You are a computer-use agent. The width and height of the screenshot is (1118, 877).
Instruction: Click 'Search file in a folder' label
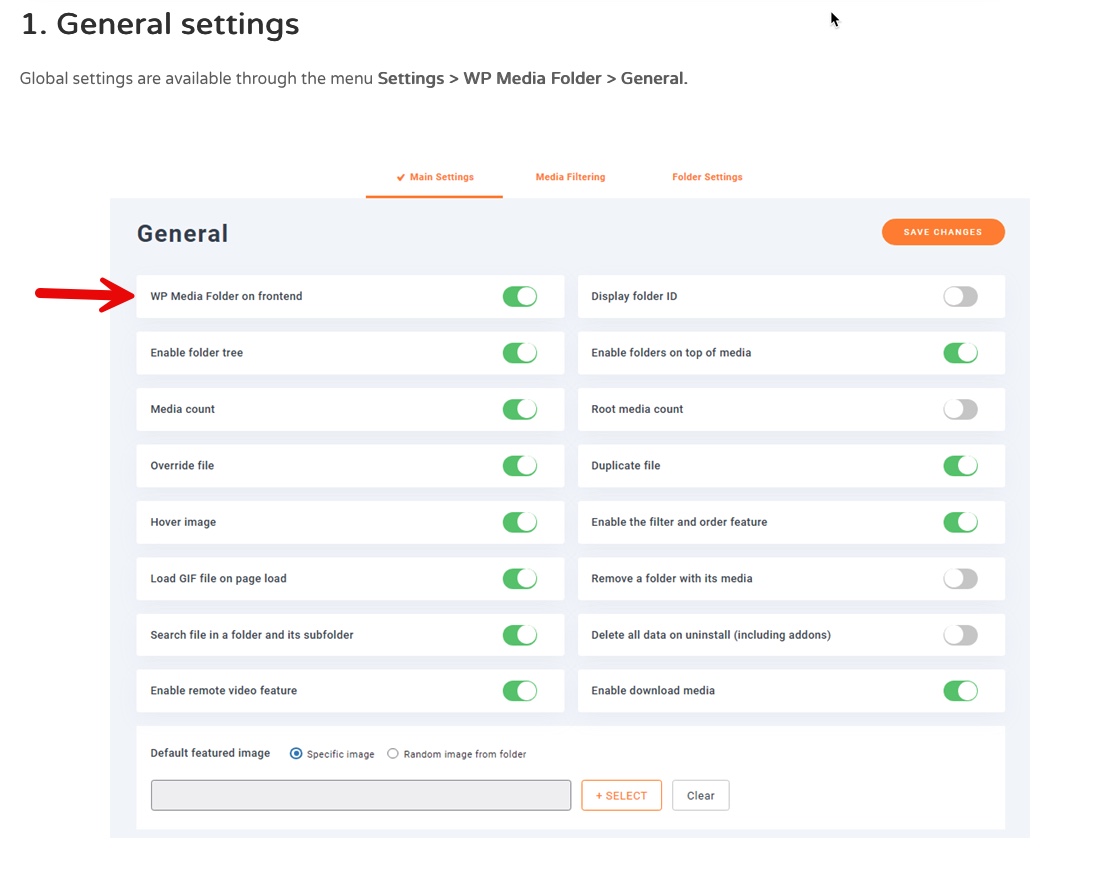pyautogui.click(x=252, y=635)
